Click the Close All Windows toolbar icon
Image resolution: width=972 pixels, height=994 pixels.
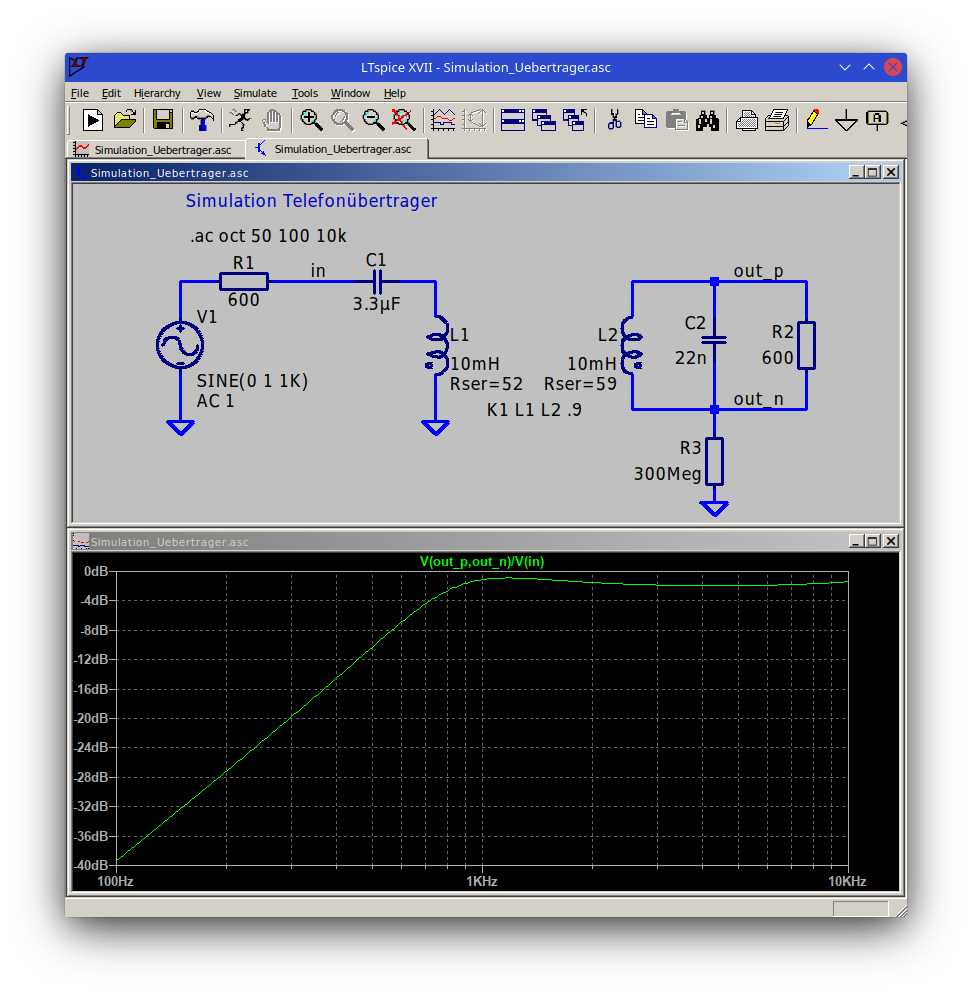pyautogui.click(x=575, y=120)
